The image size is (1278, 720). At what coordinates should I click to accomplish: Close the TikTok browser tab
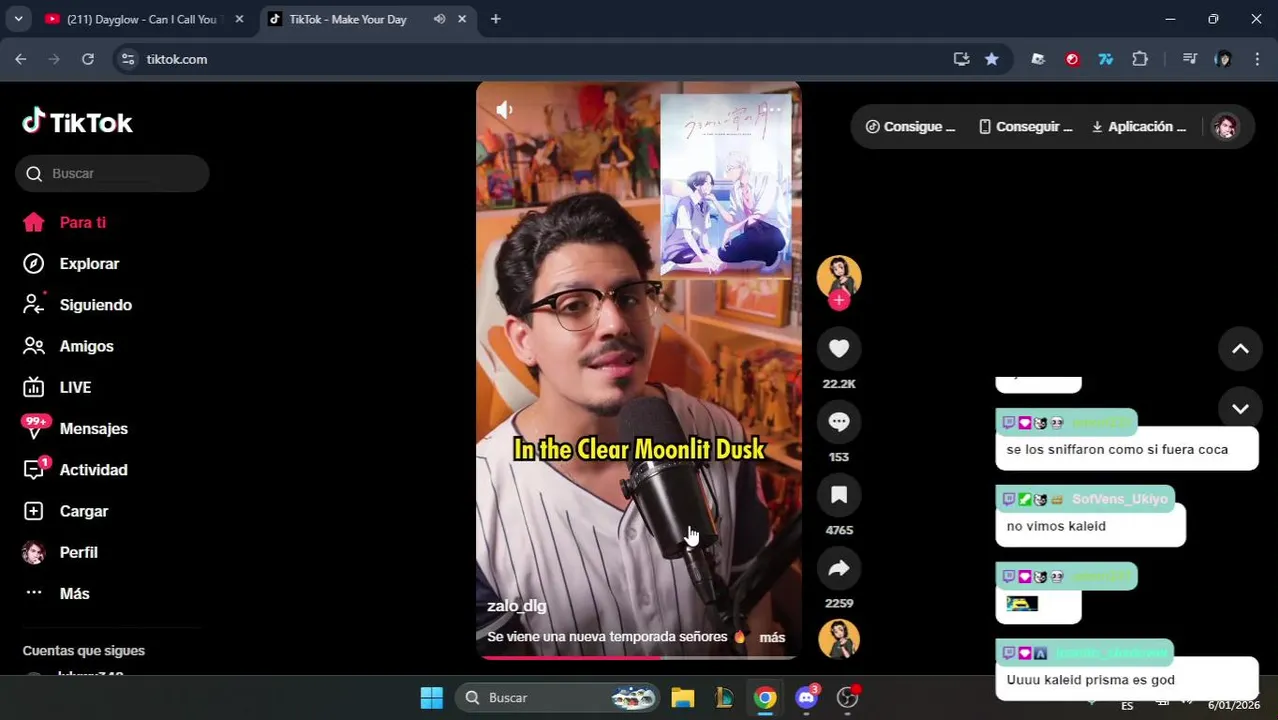tap(462, 19)
